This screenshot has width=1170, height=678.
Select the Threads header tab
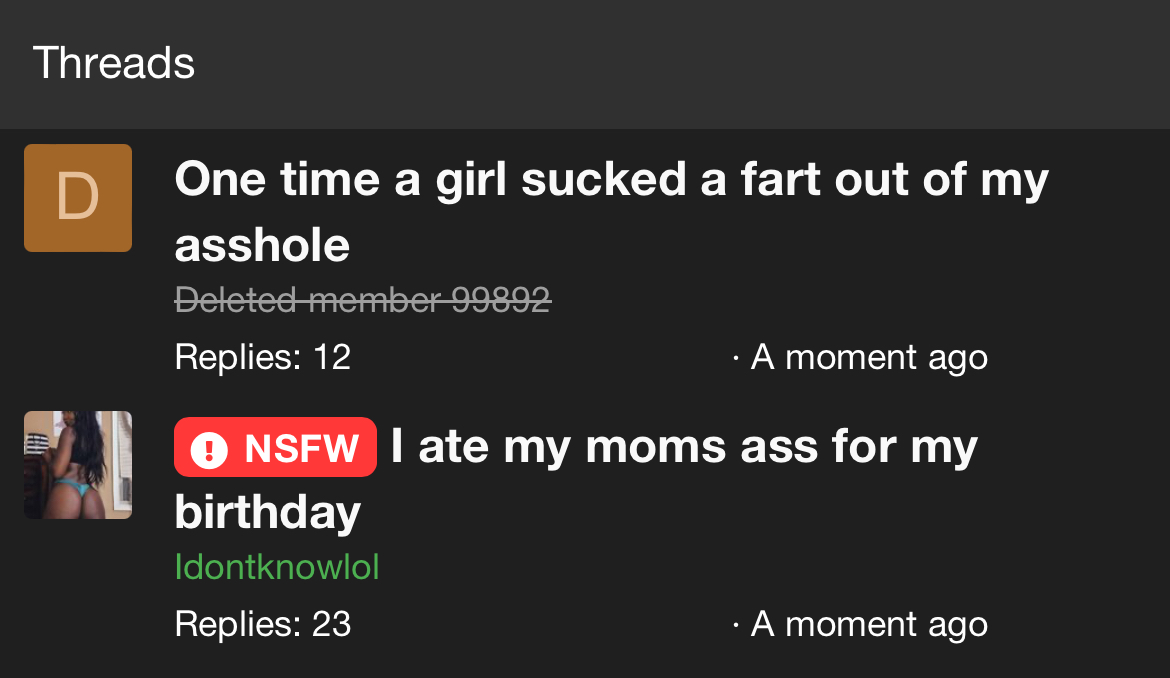pos(114,63)
